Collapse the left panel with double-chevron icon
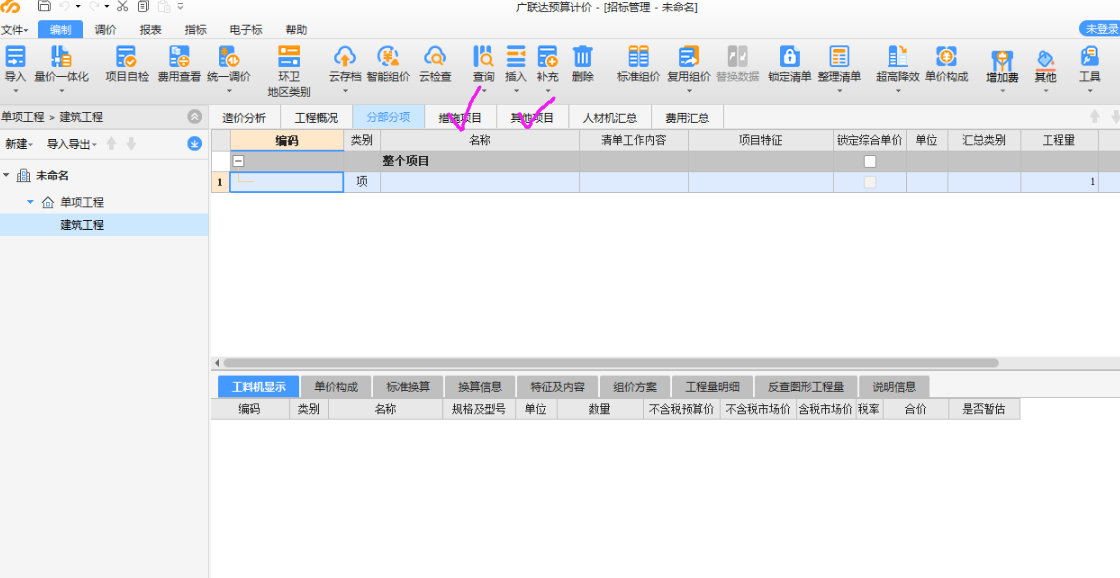The image size is (1120, 578). (x=194, y=117)
